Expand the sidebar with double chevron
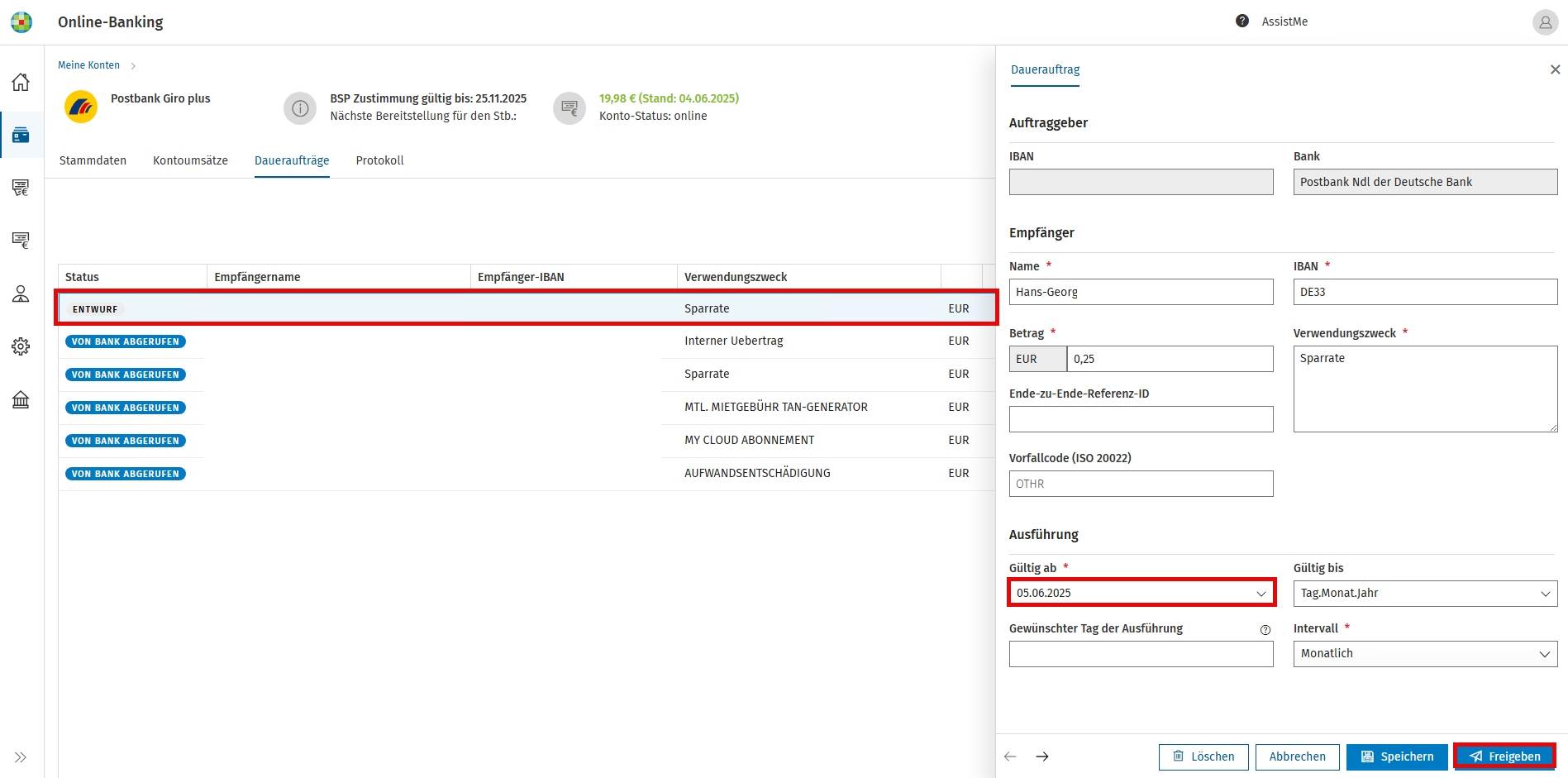This screenshot has width=1568, height=778. (21, 757)
